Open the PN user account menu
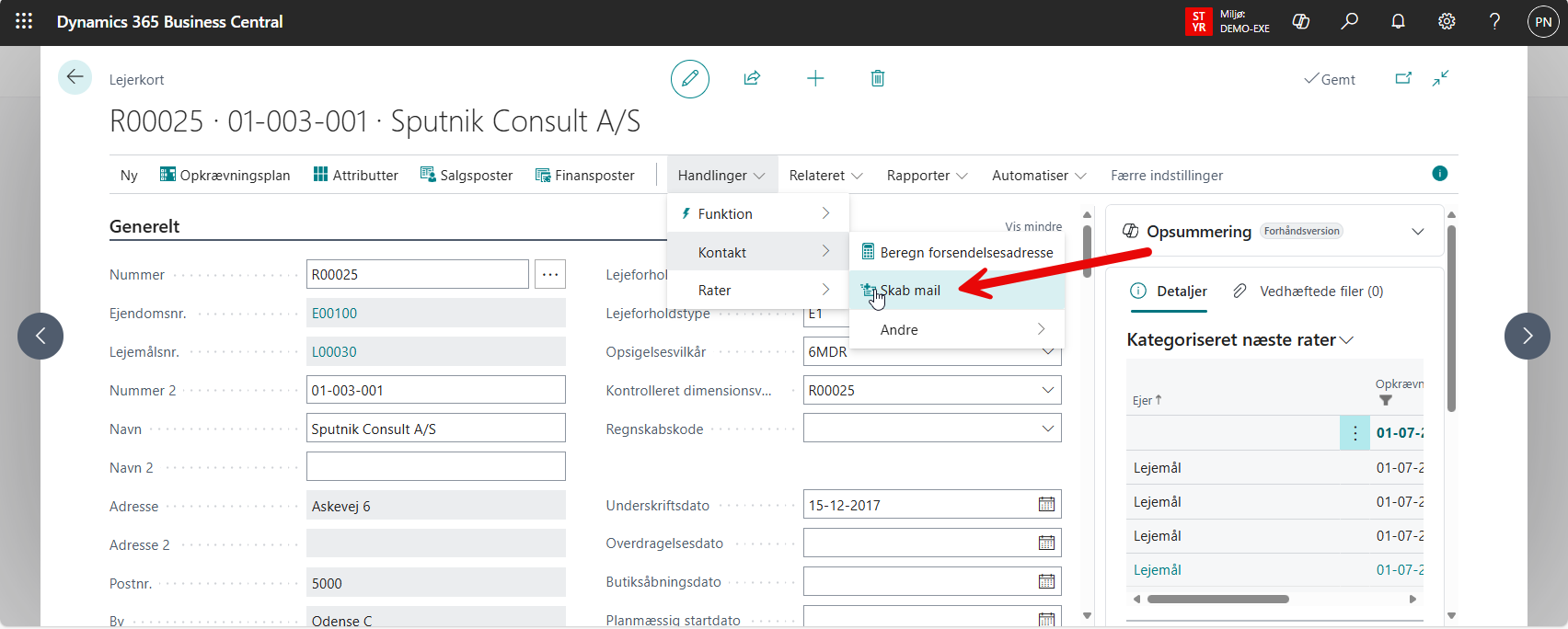This screenshot has width=1568, height=629. click(x=1543, y=22)
